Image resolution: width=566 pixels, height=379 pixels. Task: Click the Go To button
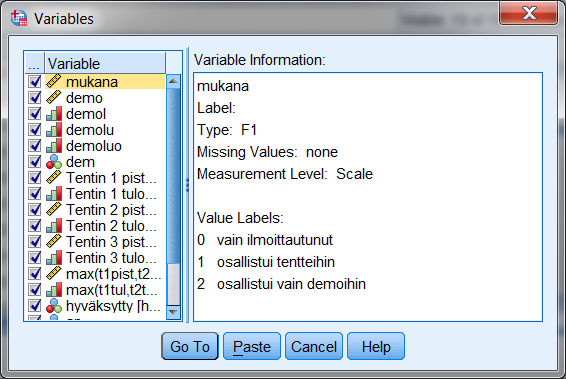click(x=190, y=347)
